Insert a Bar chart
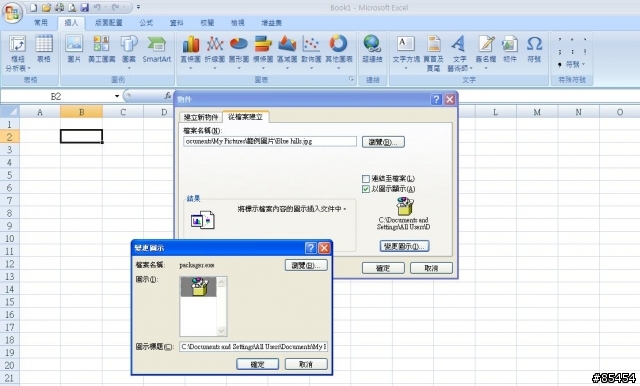Image resolution: width=640 pixels, height=386 pixels. pyautogui.click(x=263, y=53)
